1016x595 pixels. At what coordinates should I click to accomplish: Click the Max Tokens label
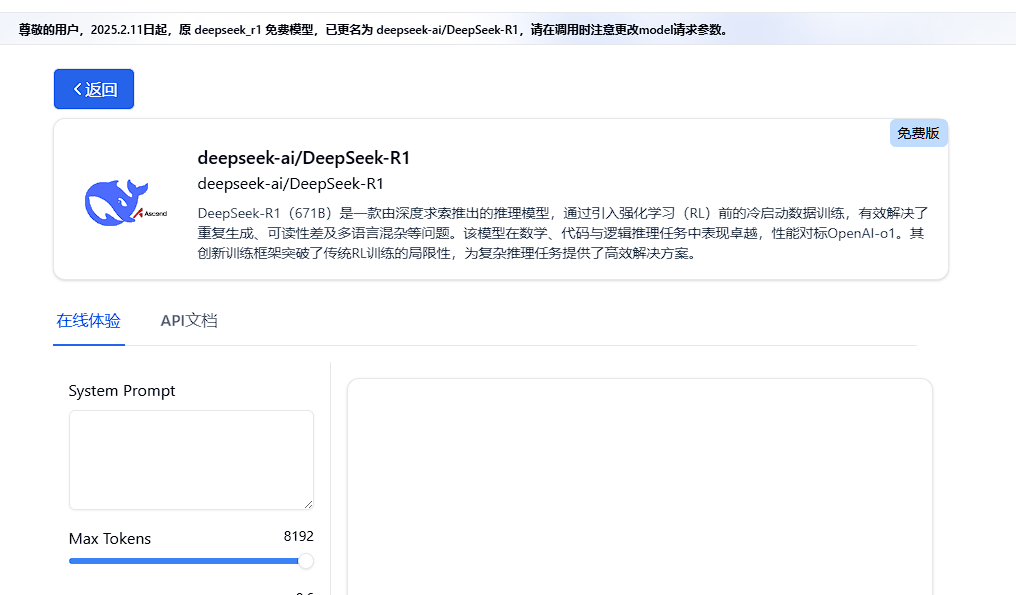[110, 539]
